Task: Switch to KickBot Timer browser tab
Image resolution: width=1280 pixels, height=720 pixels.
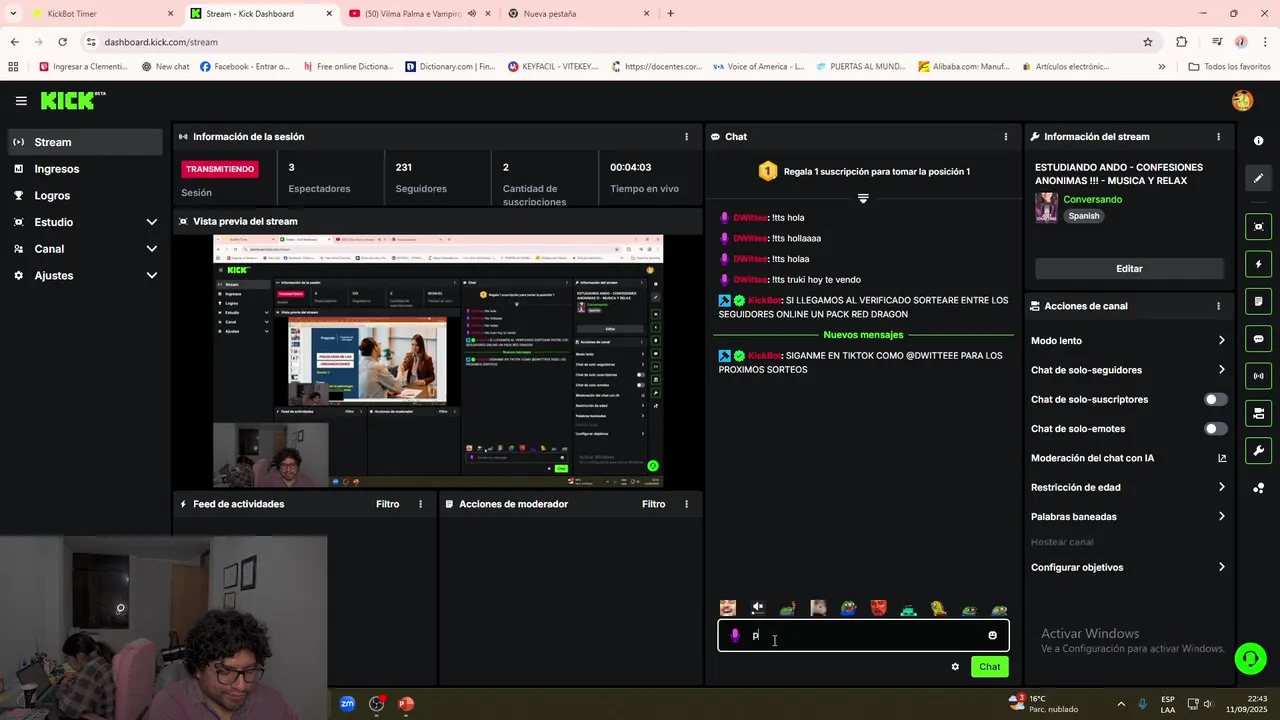Action: 100,14
